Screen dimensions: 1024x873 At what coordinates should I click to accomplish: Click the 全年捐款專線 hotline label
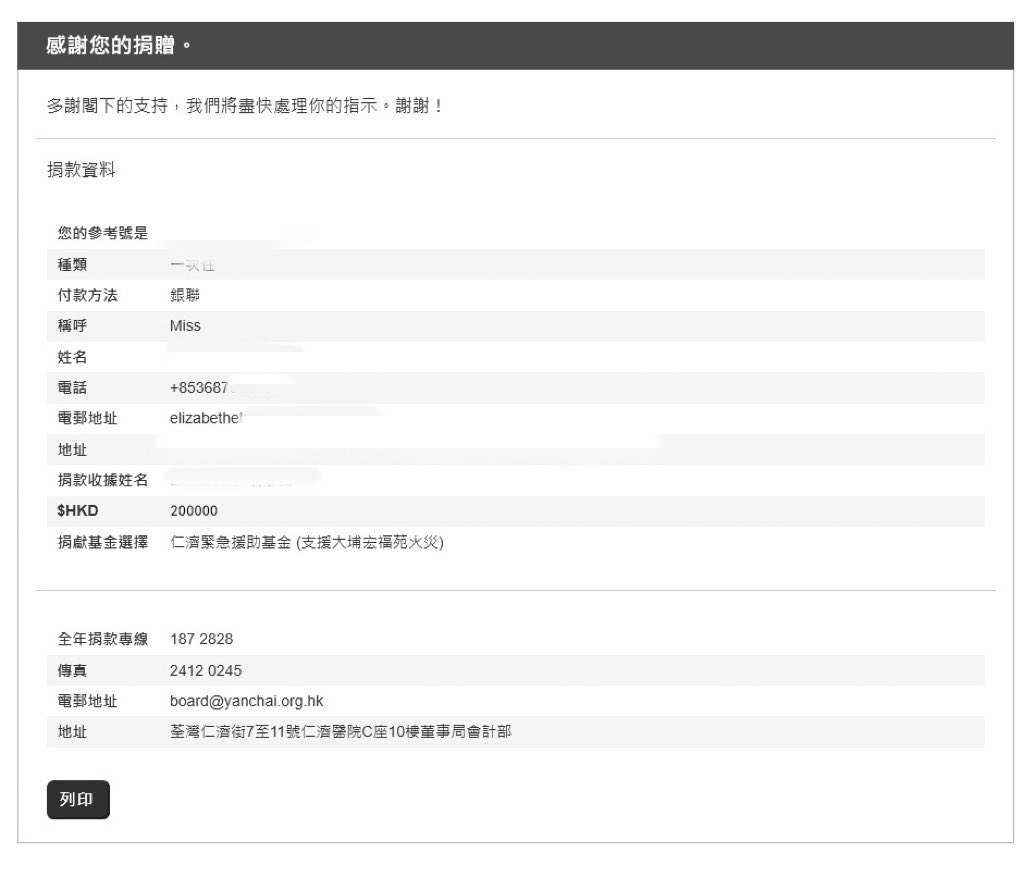tap(103, 639)
